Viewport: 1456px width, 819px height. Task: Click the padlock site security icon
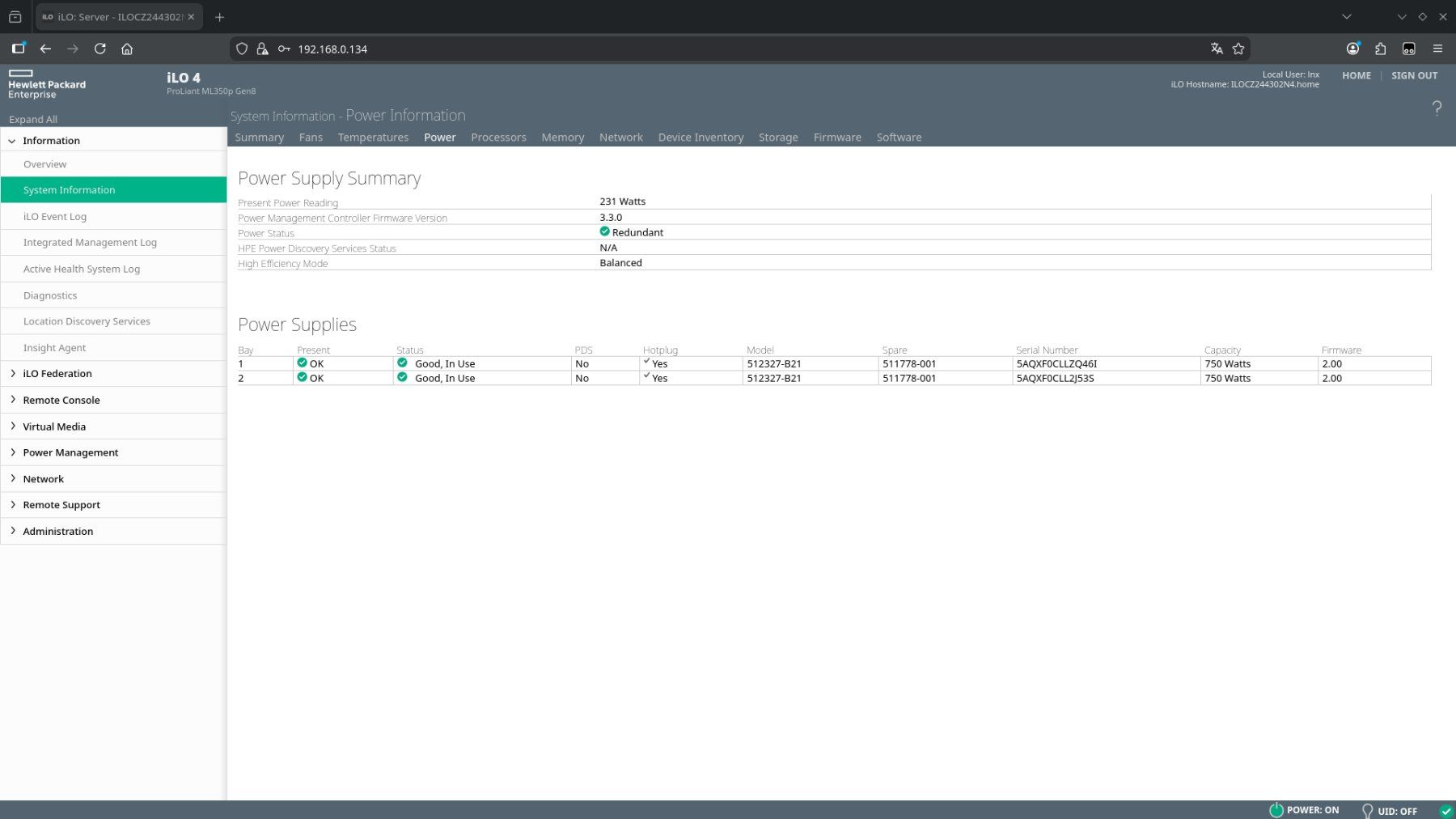tap(262, 49)
